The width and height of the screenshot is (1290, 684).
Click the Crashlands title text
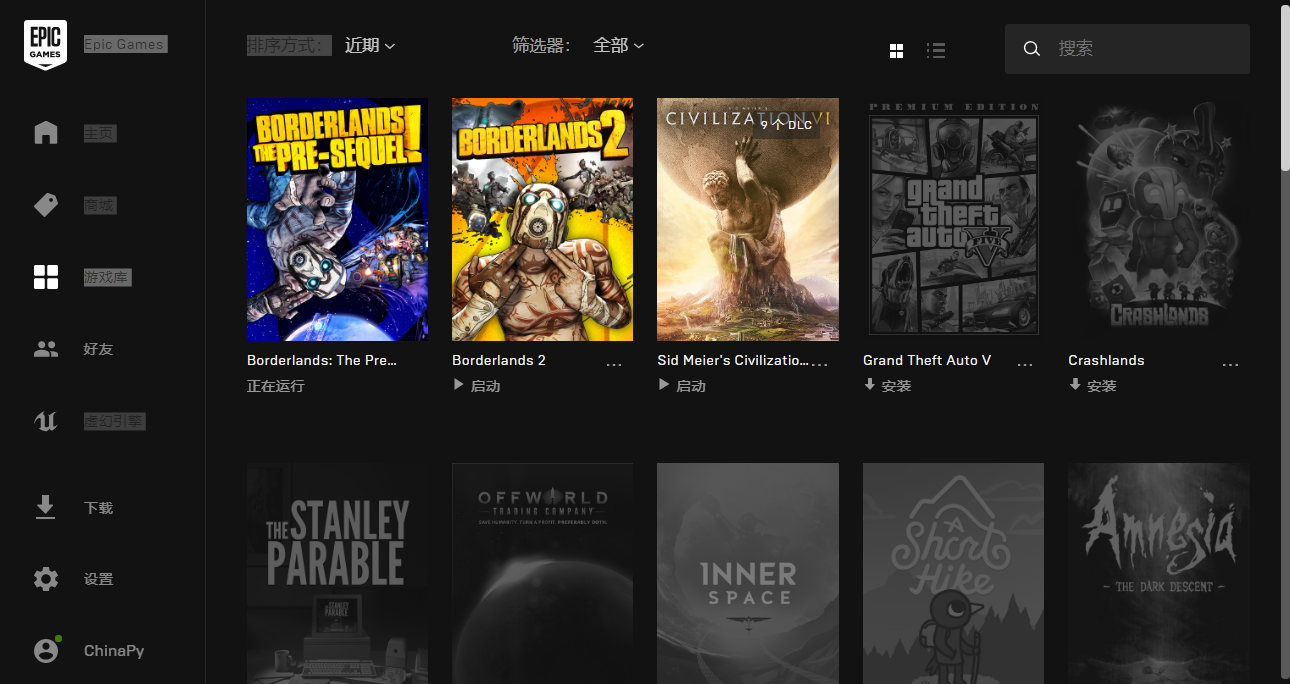point(1106,360)
